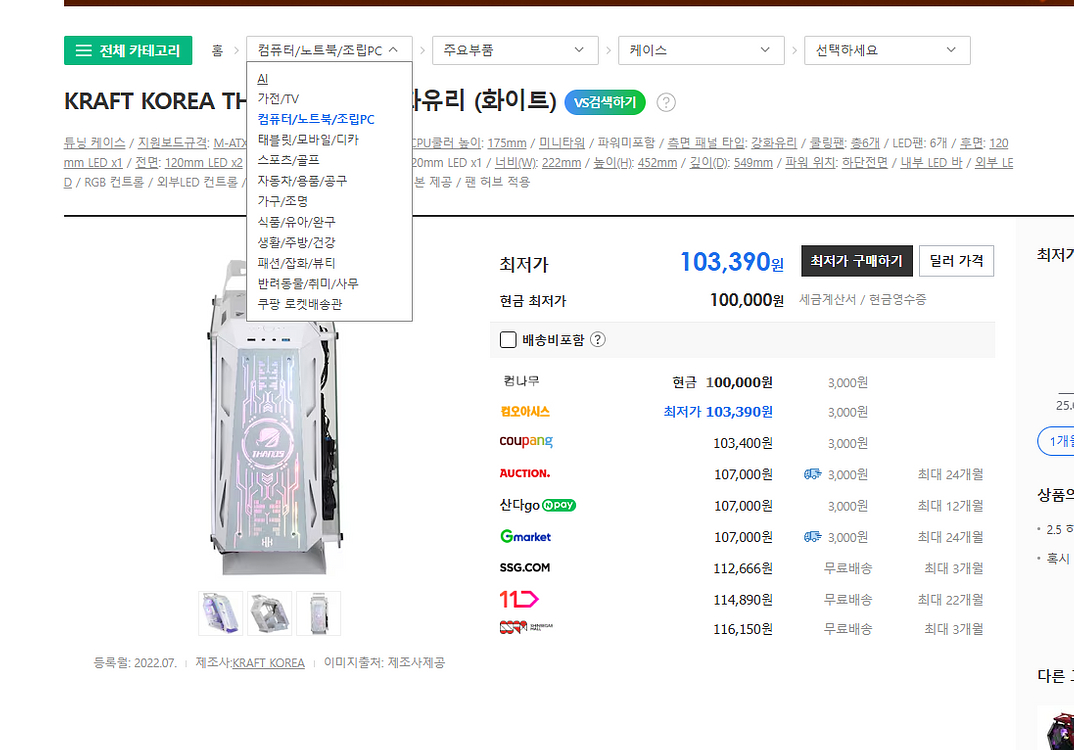Click the Shinsegae Mall seller logo
1074x750 pixels.
point(526,627)
